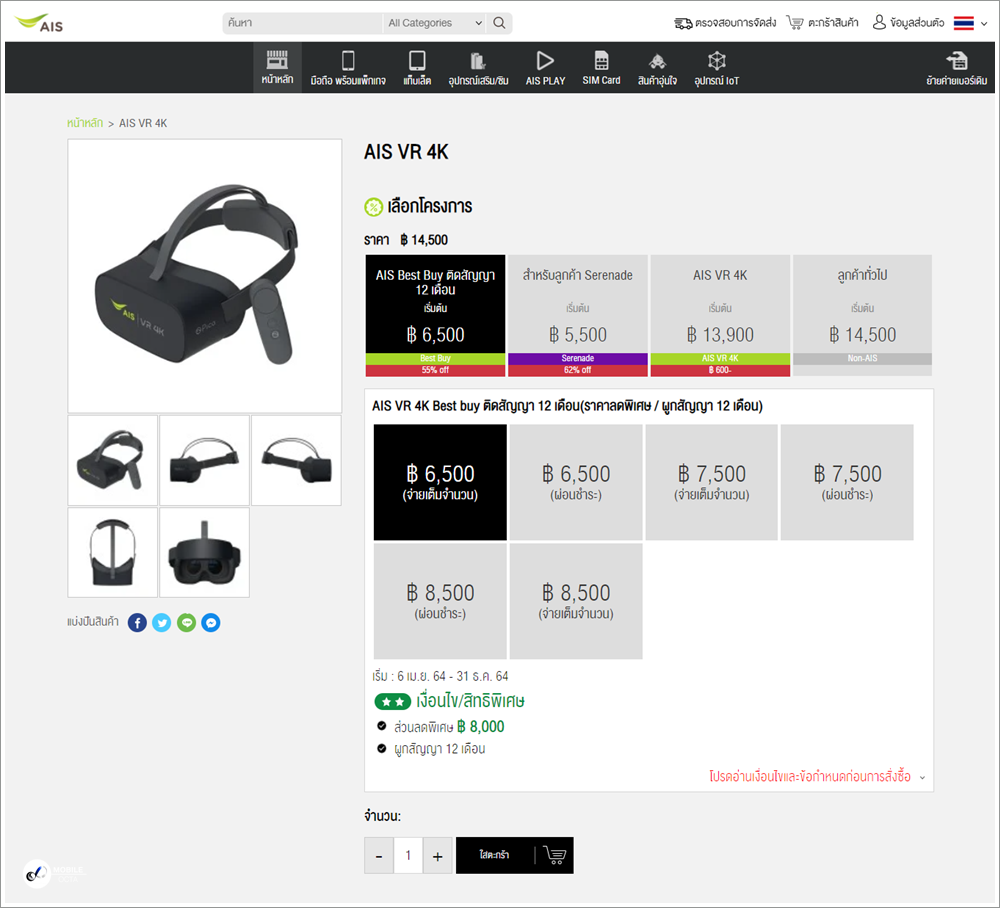Open the gadget products icon beside SIM Card
This screenshot has height=908, width=1000.
(x=658, y=61)
